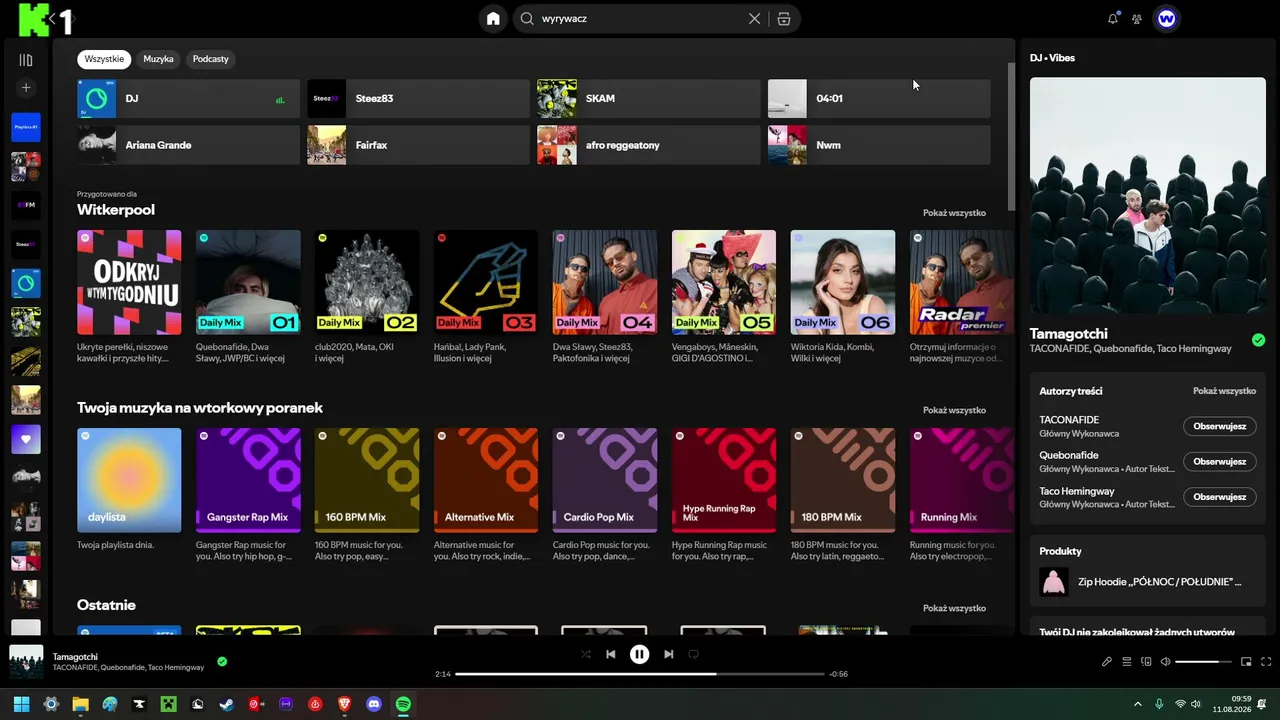Open the Browse icon in search bar
This screenshot has width=1280, height=720.
[784, 19]
